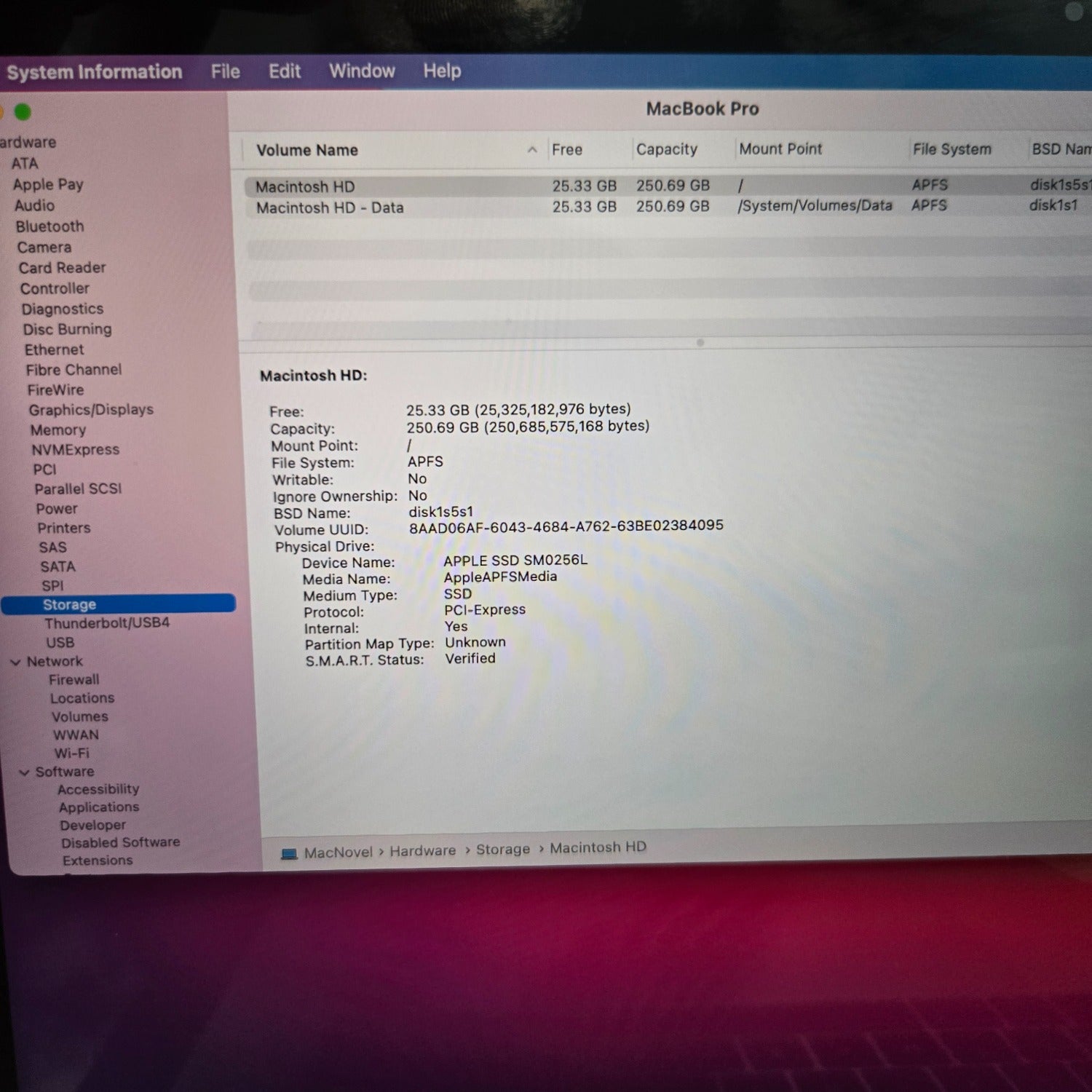Select Applications under Software

(x=99, y=807)
